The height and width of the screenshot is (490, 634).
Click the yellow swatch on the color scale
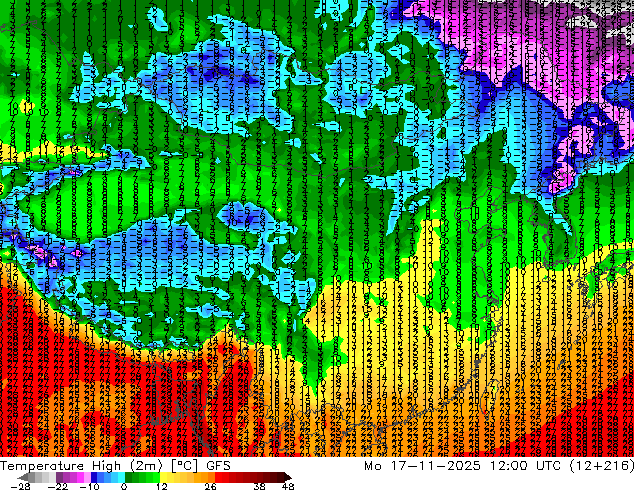(163, 478)
